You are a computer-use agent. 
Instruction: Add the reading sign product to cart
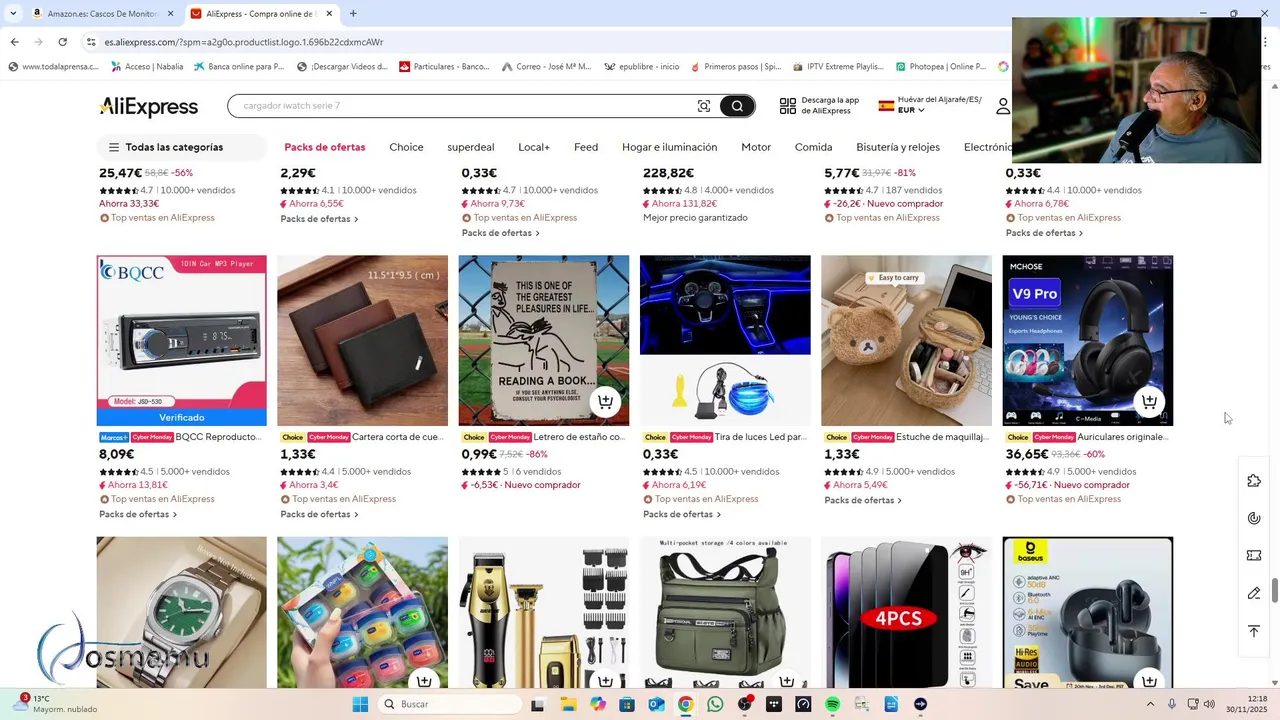click(x=605, y=402)
